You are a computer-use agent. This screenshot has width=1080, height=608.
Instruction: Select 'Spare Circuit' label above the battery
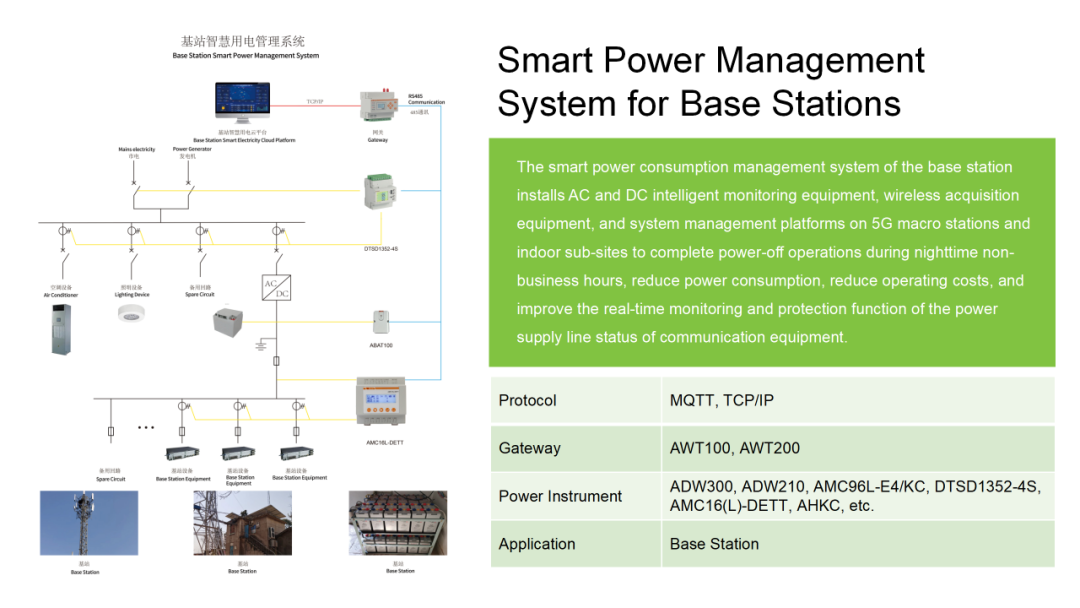[x=200, y=295]
